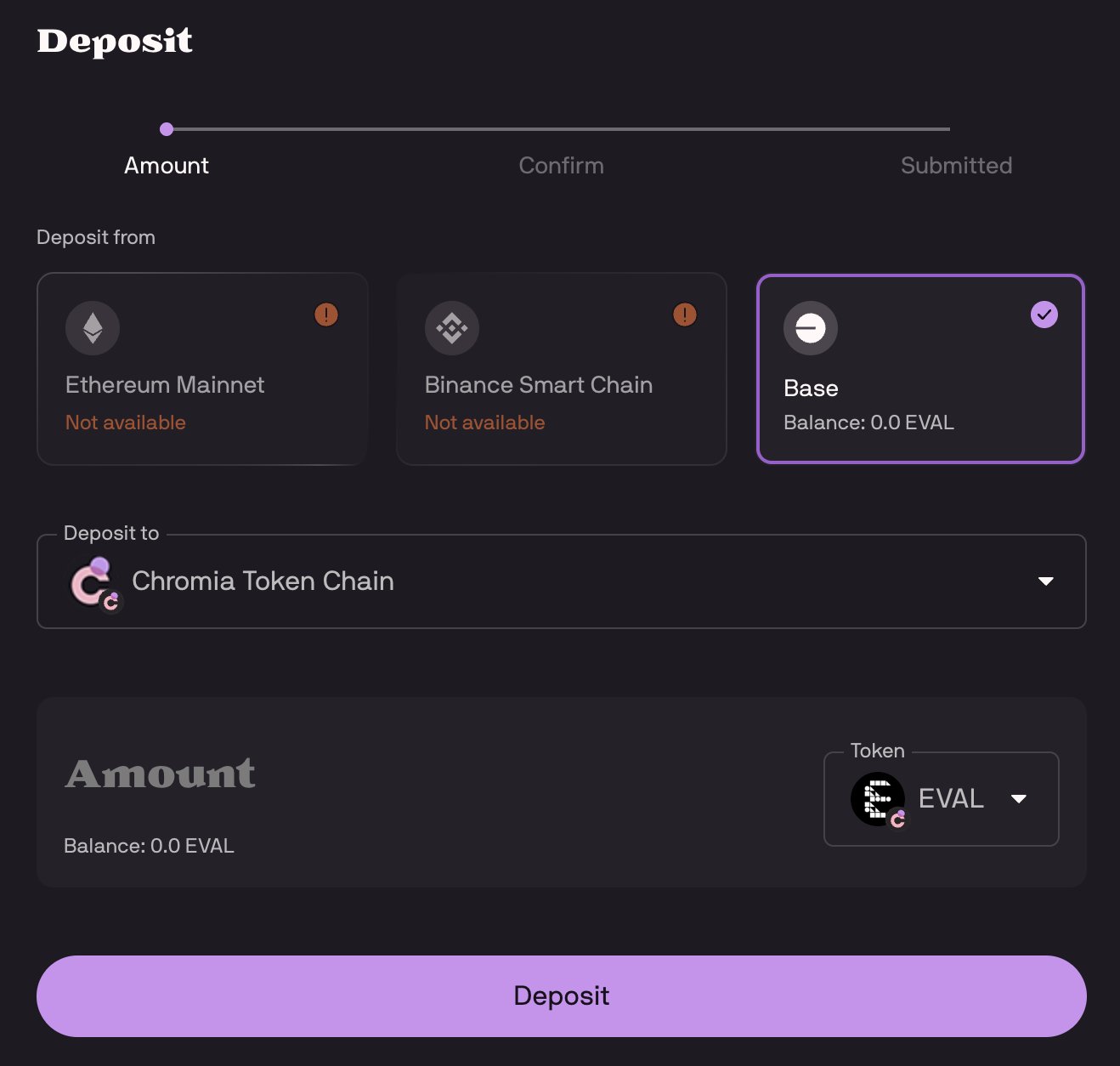The image size is (1120, 1066).
Task: Click the Balance: 0.0 EVAL text under Amount
Action: pos(149,846)
